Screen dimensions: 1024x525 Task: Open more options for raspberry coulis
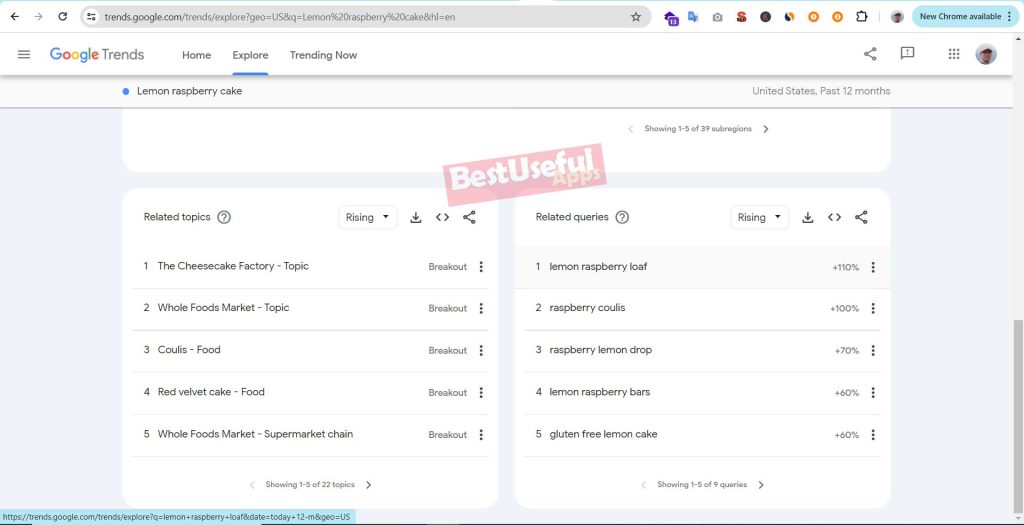[873, 308]
